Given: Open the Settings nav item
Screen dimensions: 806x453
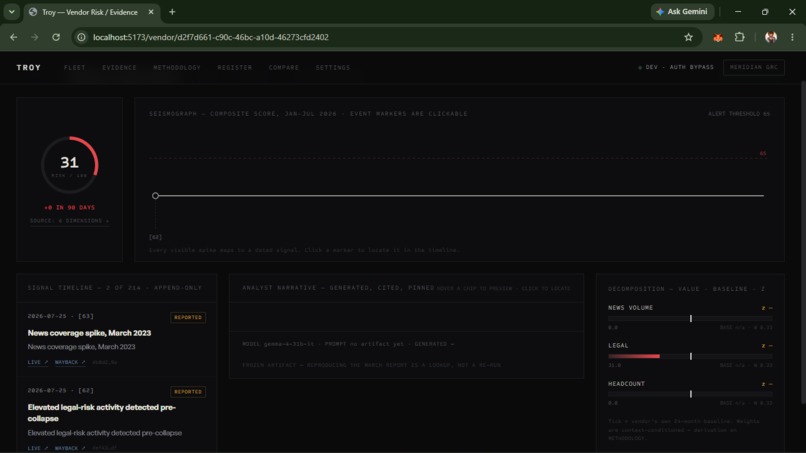Looking at the screenshot, I should pyautogui.click(x=333, y=67).
